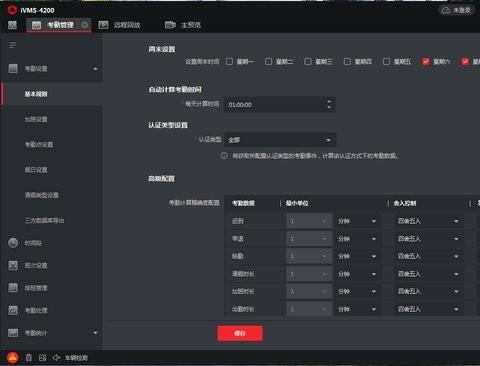The width and height of the screenshot is (480, 366).
Task: Click the 远程回放 tab icon
Action: (x=103, y=25)
